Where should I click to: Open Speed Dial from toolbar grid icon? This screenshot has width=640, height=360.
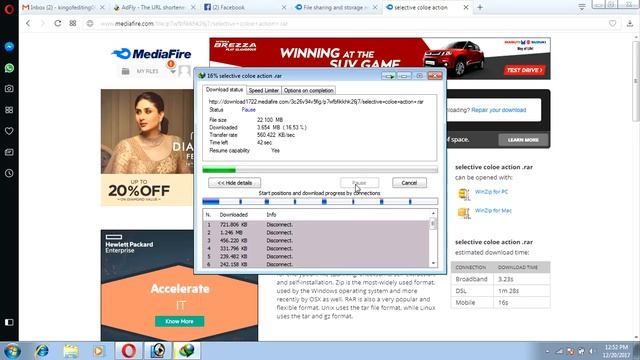(x=73, y=23)
